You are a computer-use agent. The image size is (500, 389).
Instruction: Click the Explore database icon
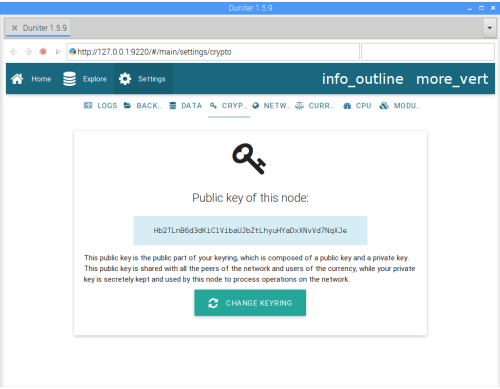(69, 79)
